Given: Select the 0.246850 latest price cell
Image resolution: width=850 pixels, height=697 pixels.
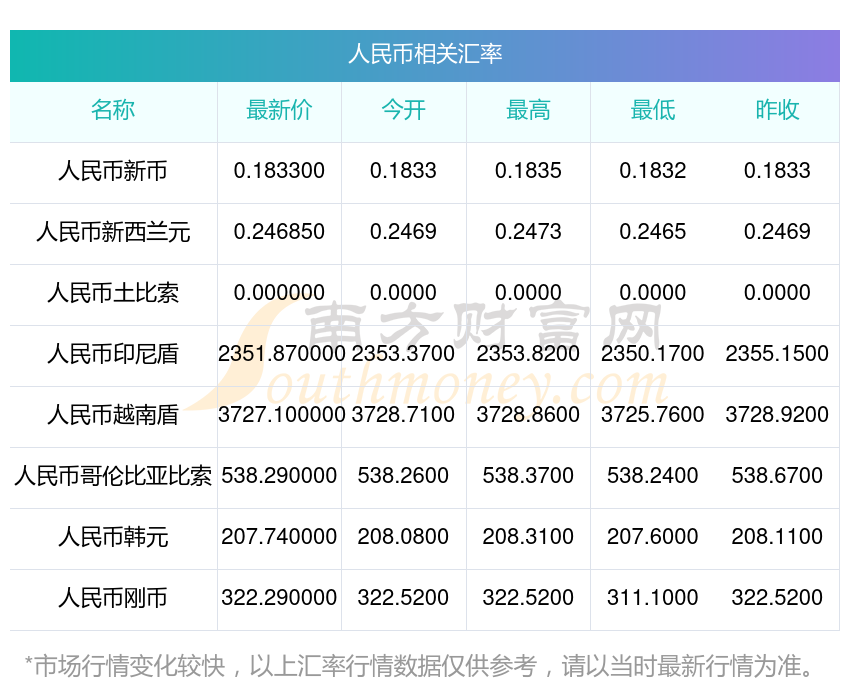Looking at the screenshot, I should click(279, 232).
